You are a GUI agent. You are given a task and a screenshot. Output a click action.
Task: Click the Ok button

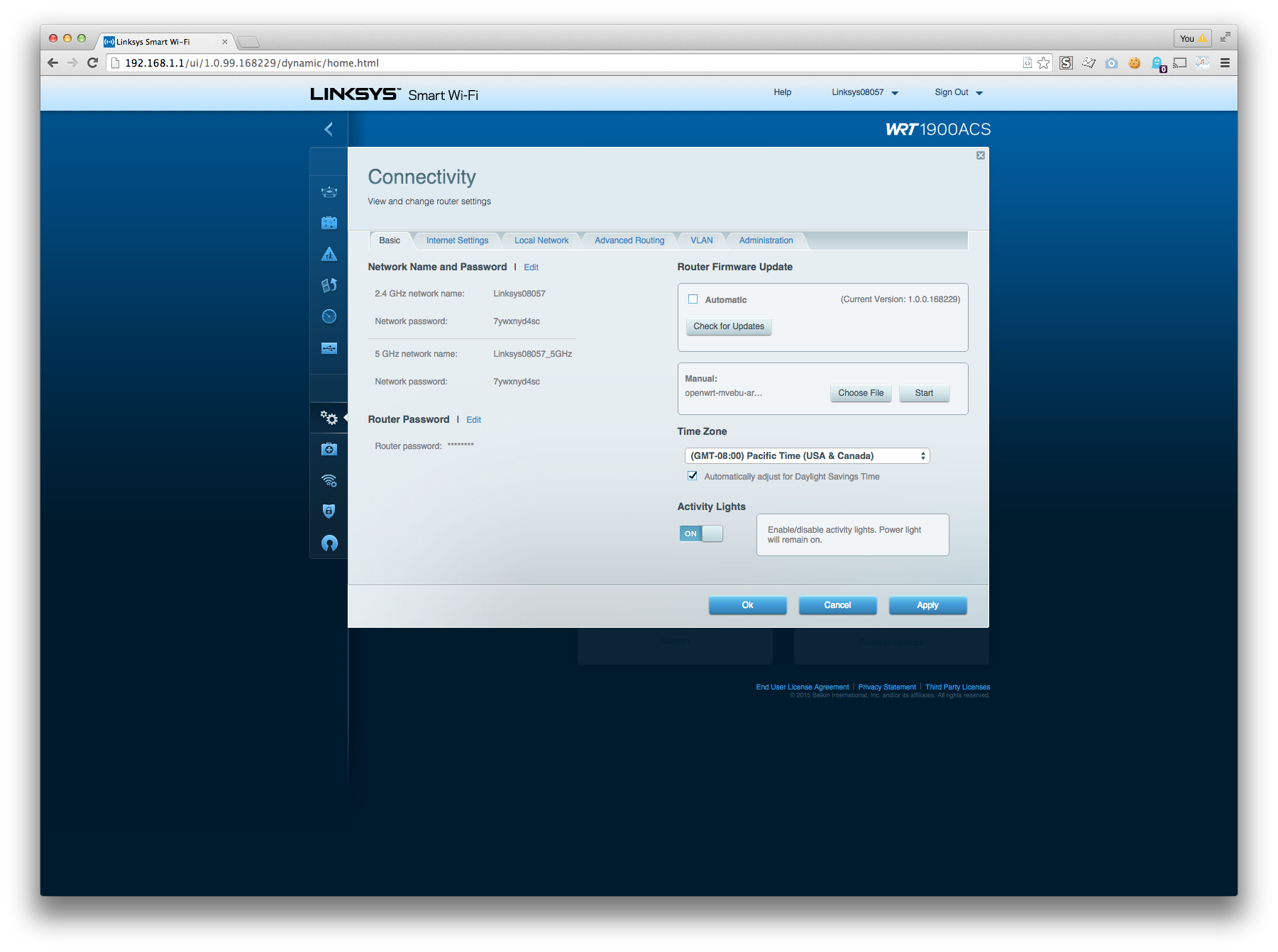[x=747, y=605]
